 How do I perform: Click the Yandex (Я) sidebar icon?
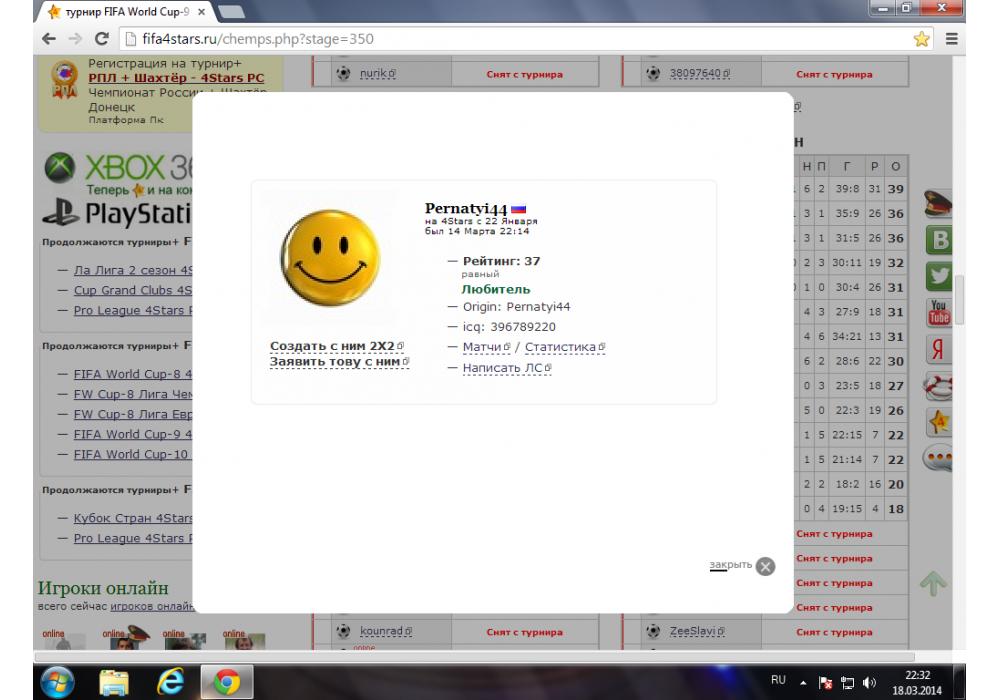(939, 349)
